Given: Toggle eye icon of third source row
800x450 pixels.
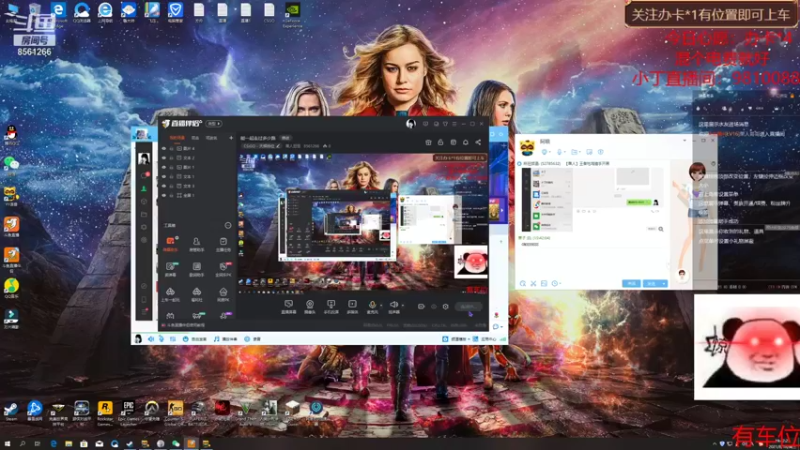Looking at the screenshot, I should pyautogui.click(x=164, y=167).
